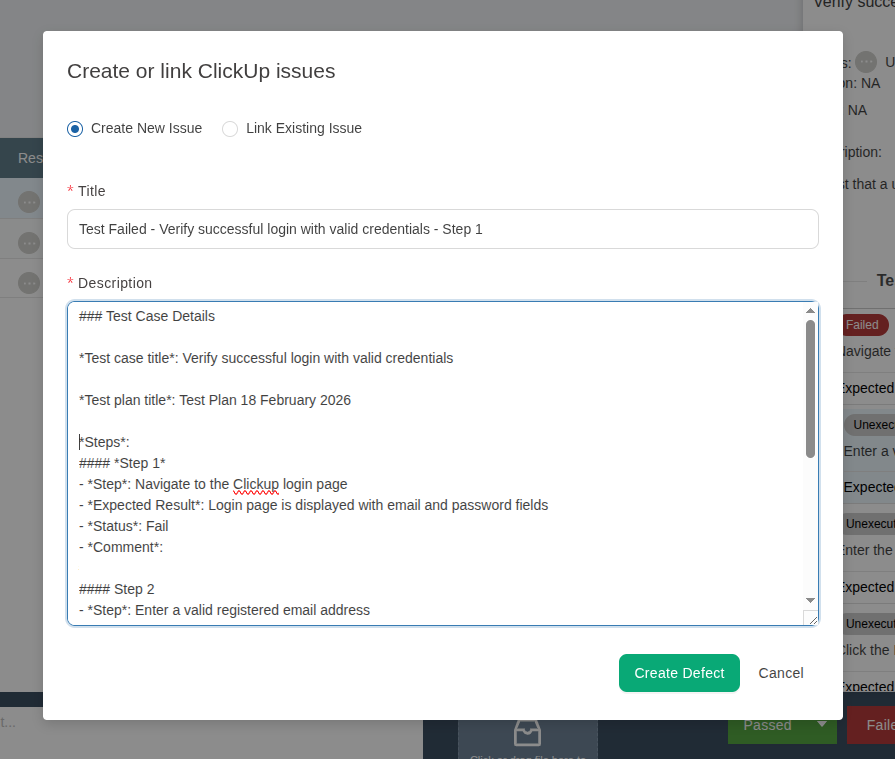This screenshot has width=895, height=759.
Task: Click into the Title input field
Action: tap(442, 229)
